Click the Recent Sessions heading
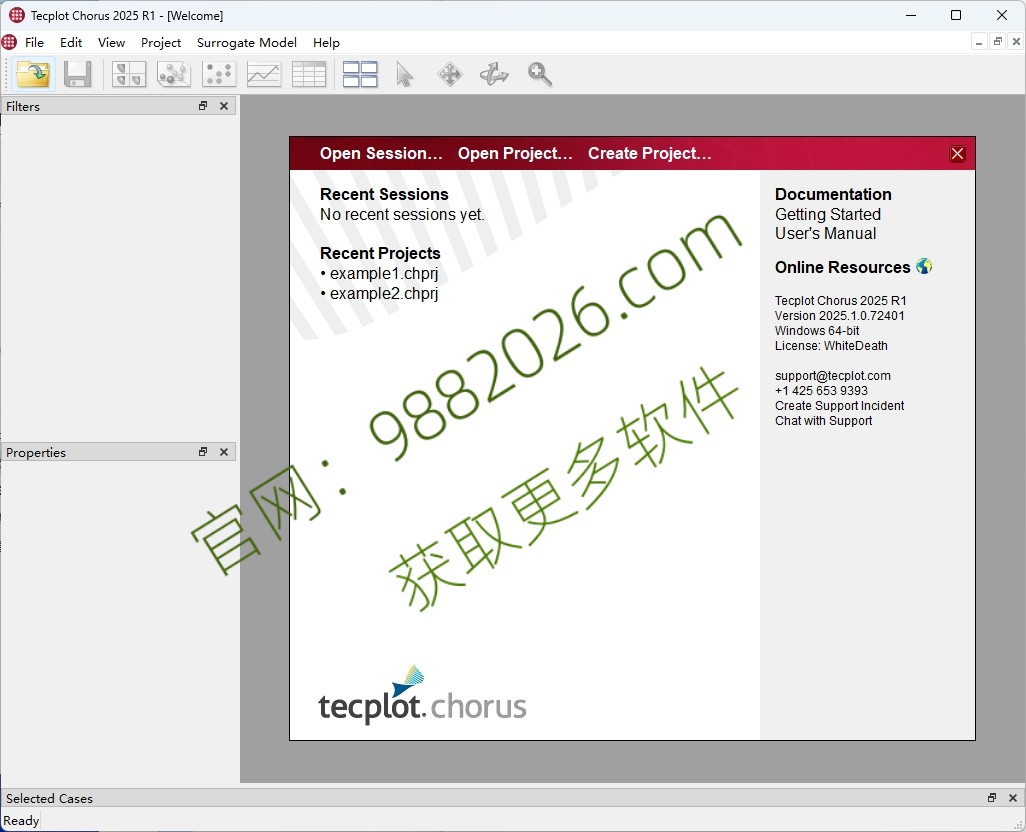 click(x=384, y=194)
